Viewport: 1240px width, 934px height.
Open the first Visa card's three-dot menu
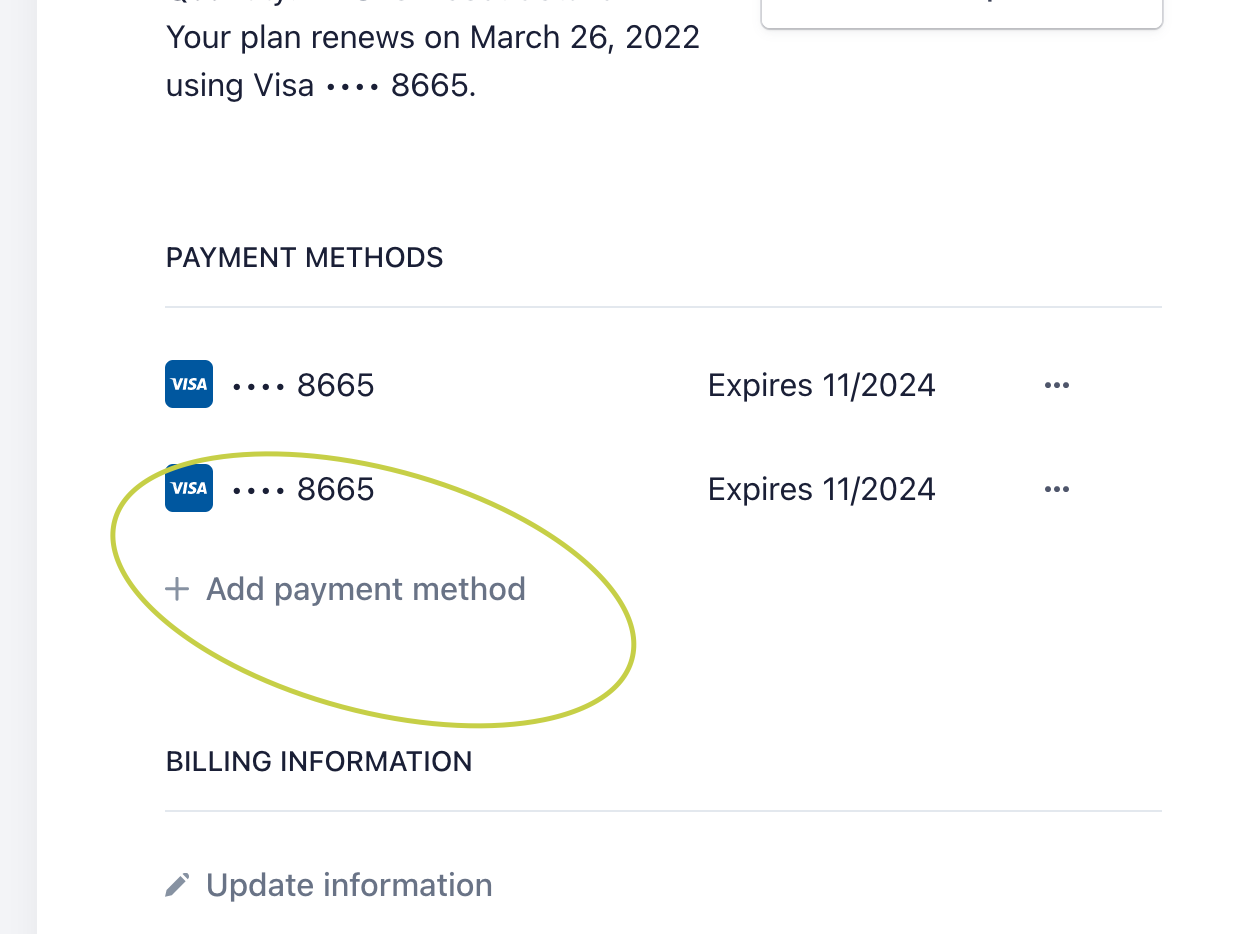pos(1056,385)
